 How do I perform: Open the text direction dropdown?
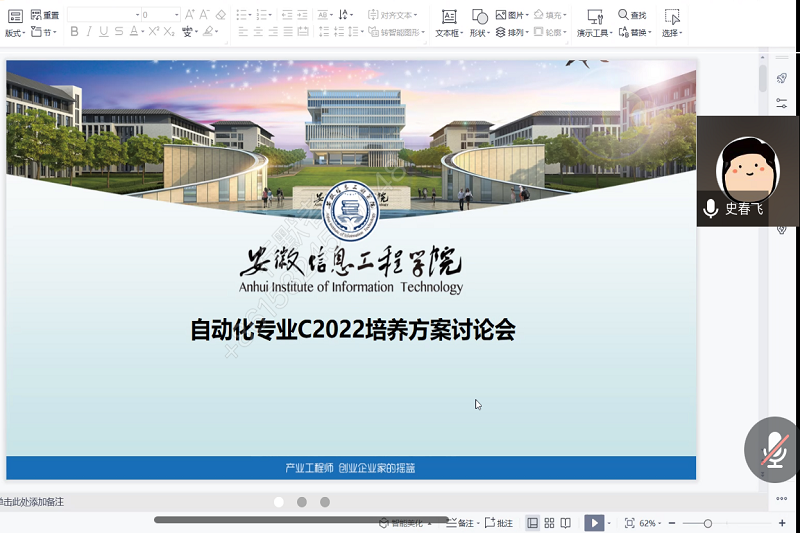345,15
